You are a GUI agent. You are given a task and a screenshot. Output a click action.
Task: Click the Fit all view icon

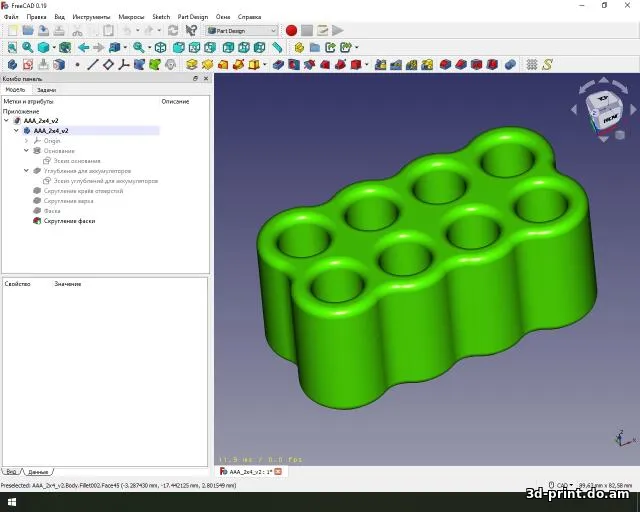tap(12, 48)
